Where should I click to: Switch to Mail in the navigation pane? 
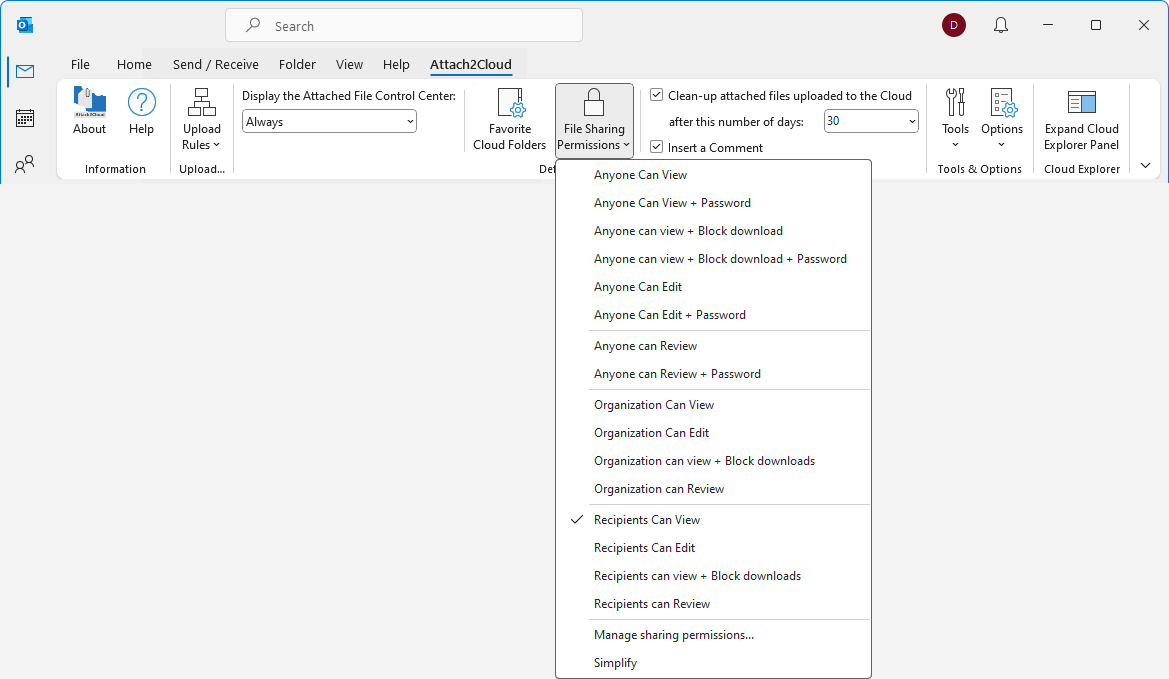click(24, 71)
